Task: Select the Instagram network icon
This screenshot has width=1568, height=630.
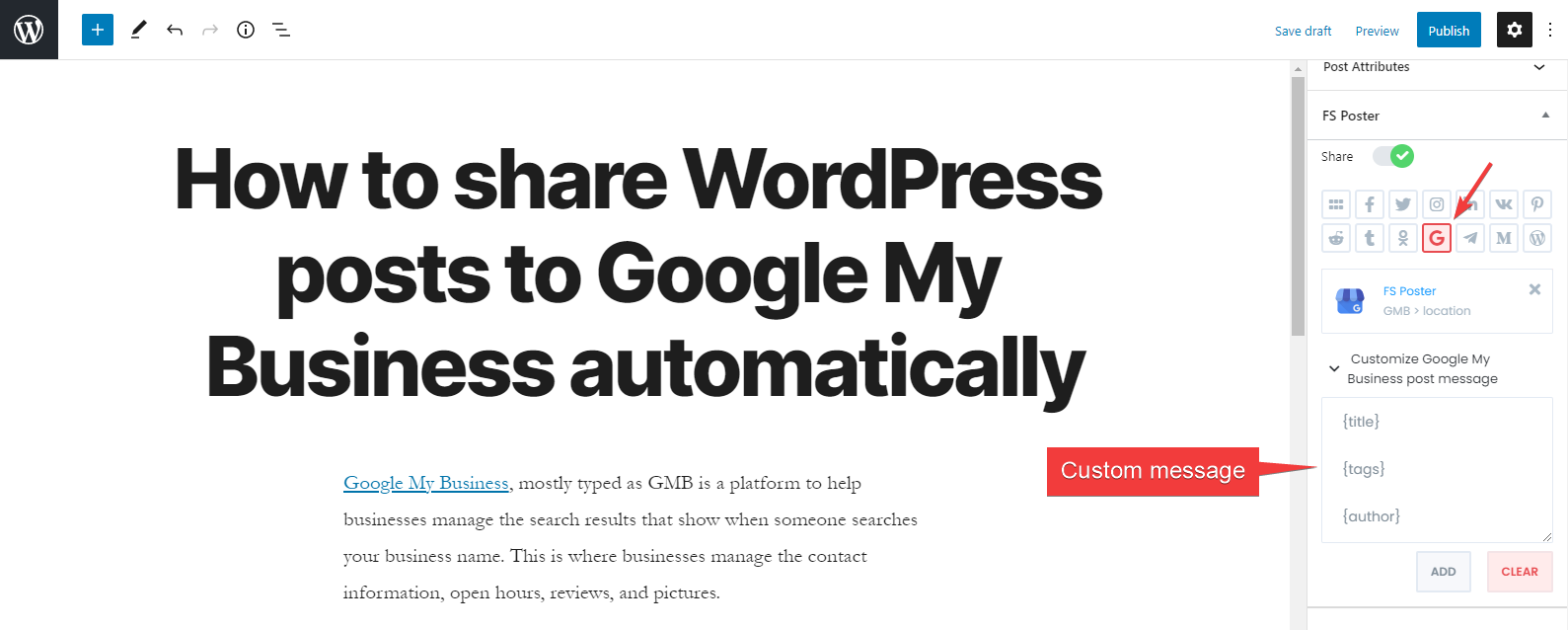Action: tap(1437, 204)
